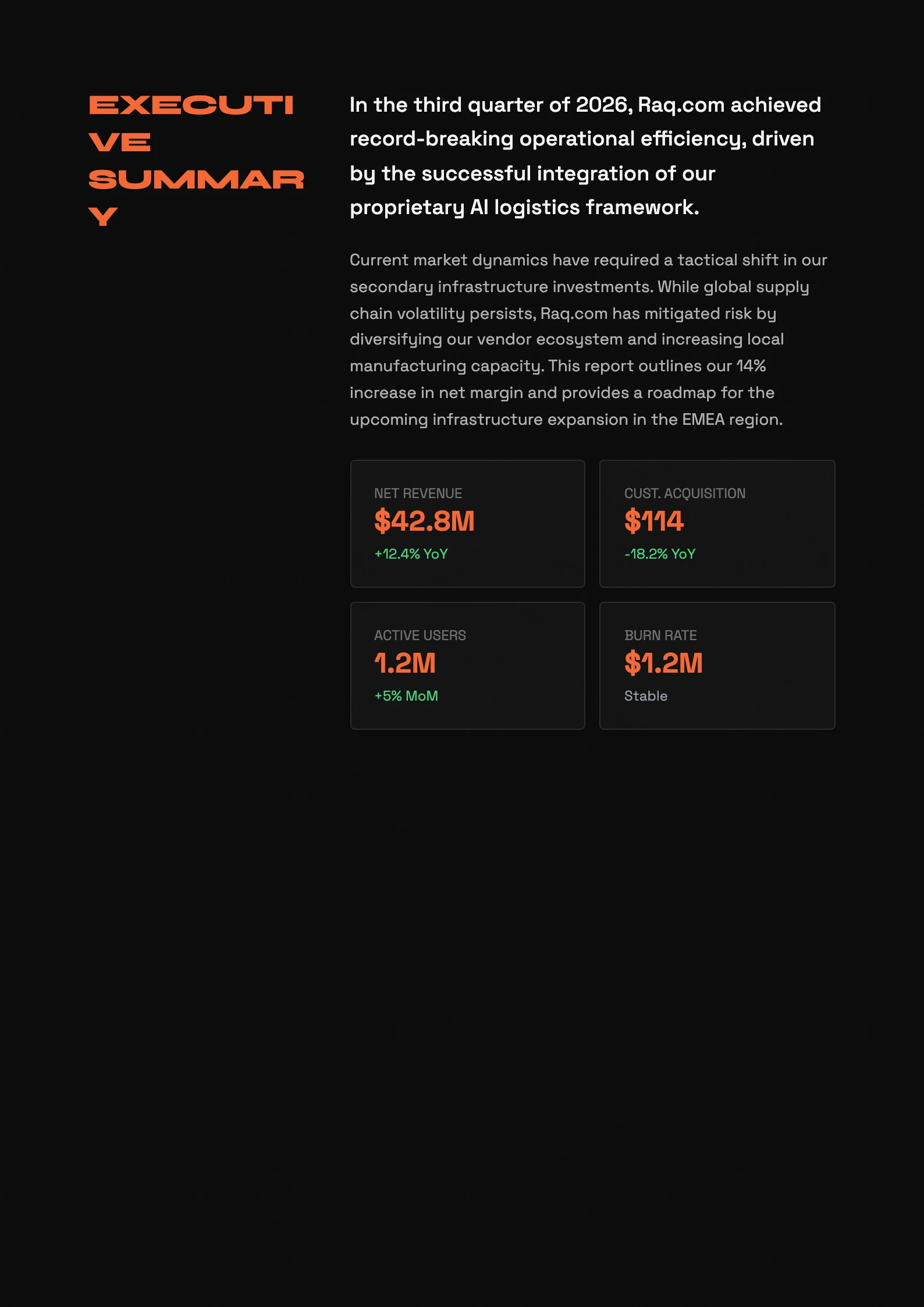
Task: Click the +5% MoM growth text
Action: tap(406, 696)
